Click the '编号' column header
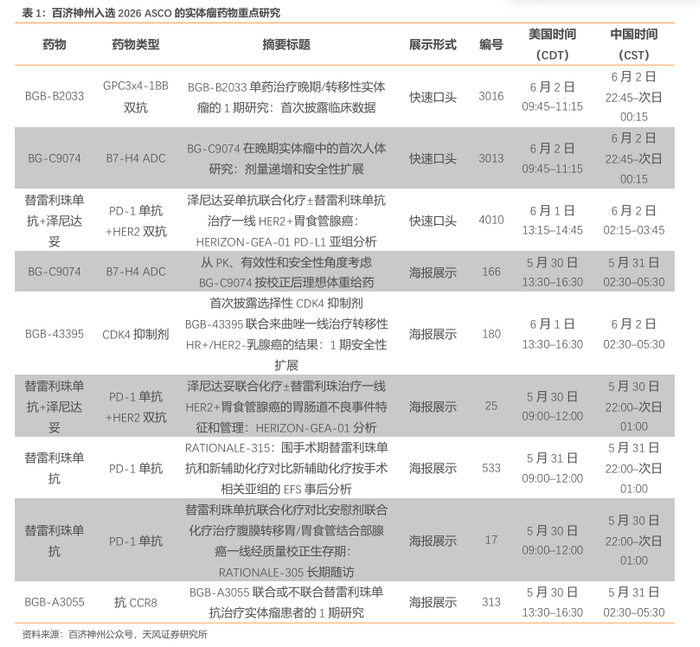Viewport: 700px width, 647px height. coord(491,45)
